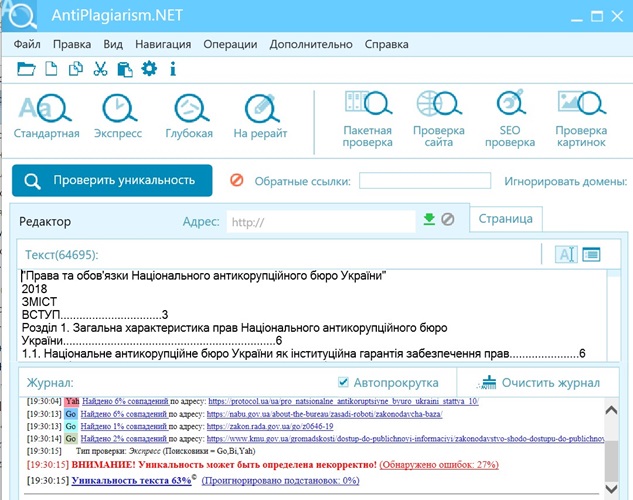633x500 pixels.
Task: Click the line starting with Розділ 1.
Action: pyautogui.click(x=235, y=328)
